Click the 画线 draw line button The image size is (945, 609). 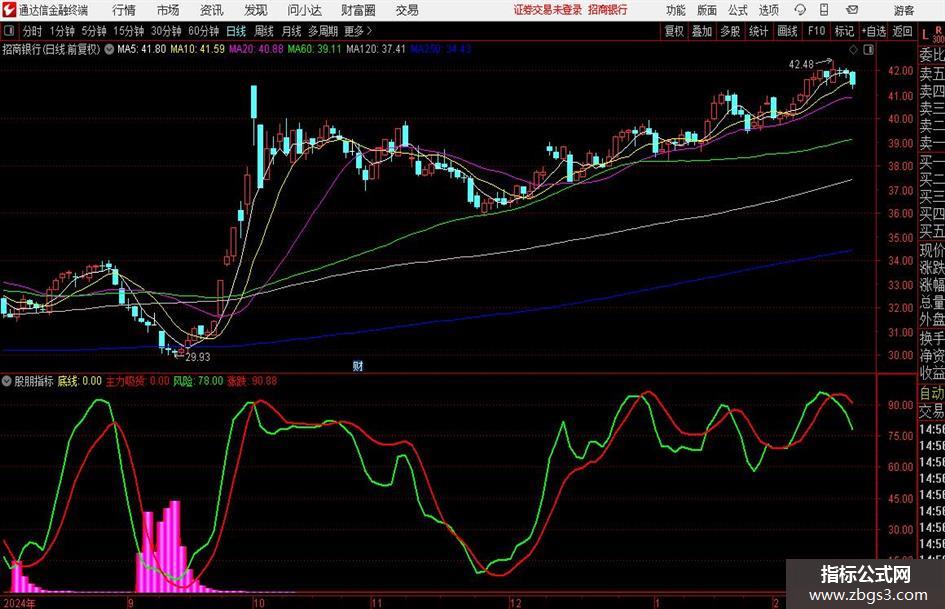tap(787, 31)
